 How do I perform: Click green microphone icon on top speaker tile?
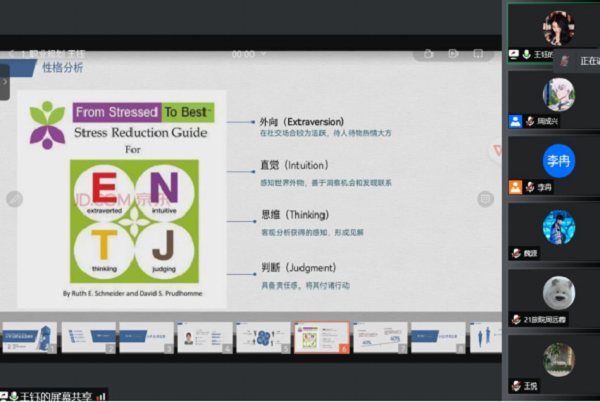[x=527, y=55]
